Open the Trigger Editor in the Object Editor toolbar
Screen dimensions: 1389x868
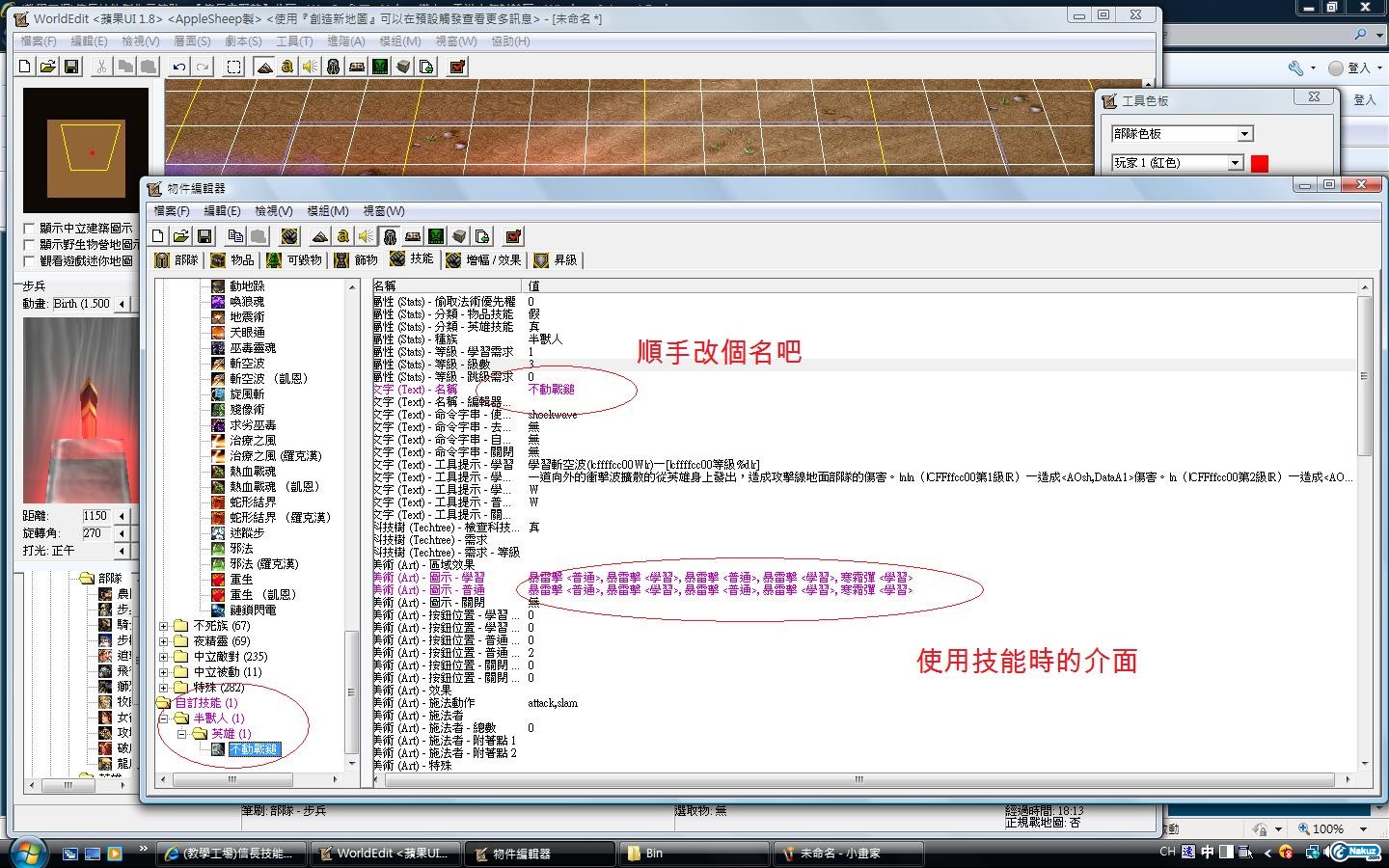[343, 236]
